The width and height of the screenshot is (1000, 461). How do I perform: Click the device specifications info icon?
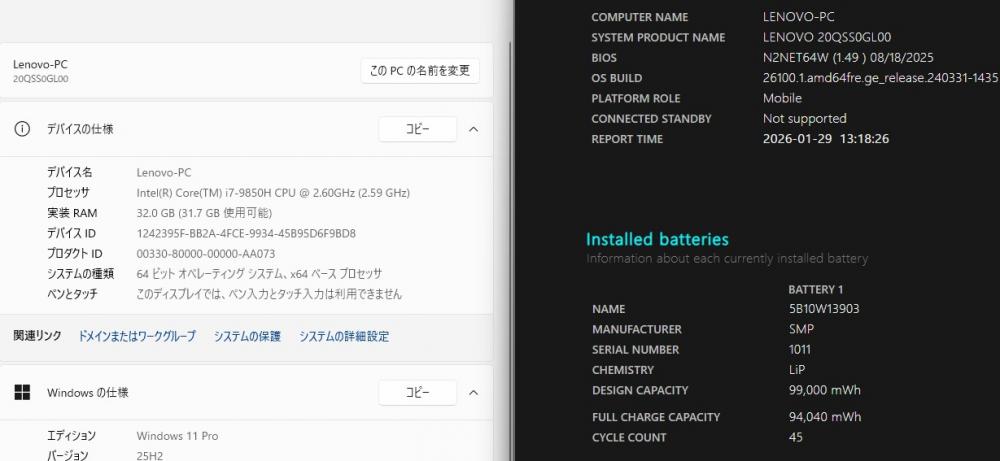(x=22, y=129)
